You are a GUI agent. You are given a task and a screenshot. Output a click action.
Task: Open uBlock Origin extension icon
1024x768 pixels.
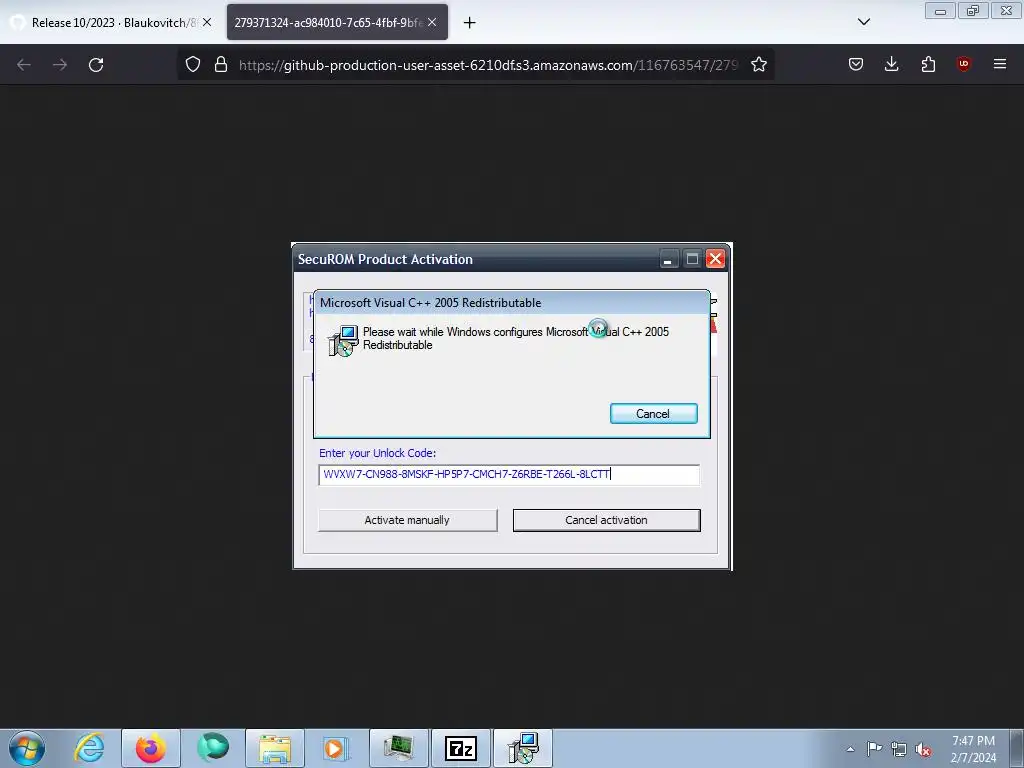click(x=963, y=64)
